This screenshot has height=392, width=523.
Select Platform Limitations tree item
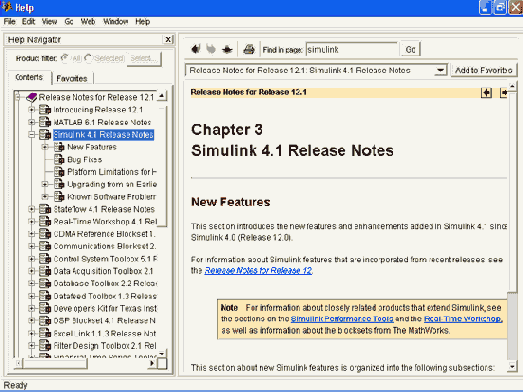click(x=112, y=172)
